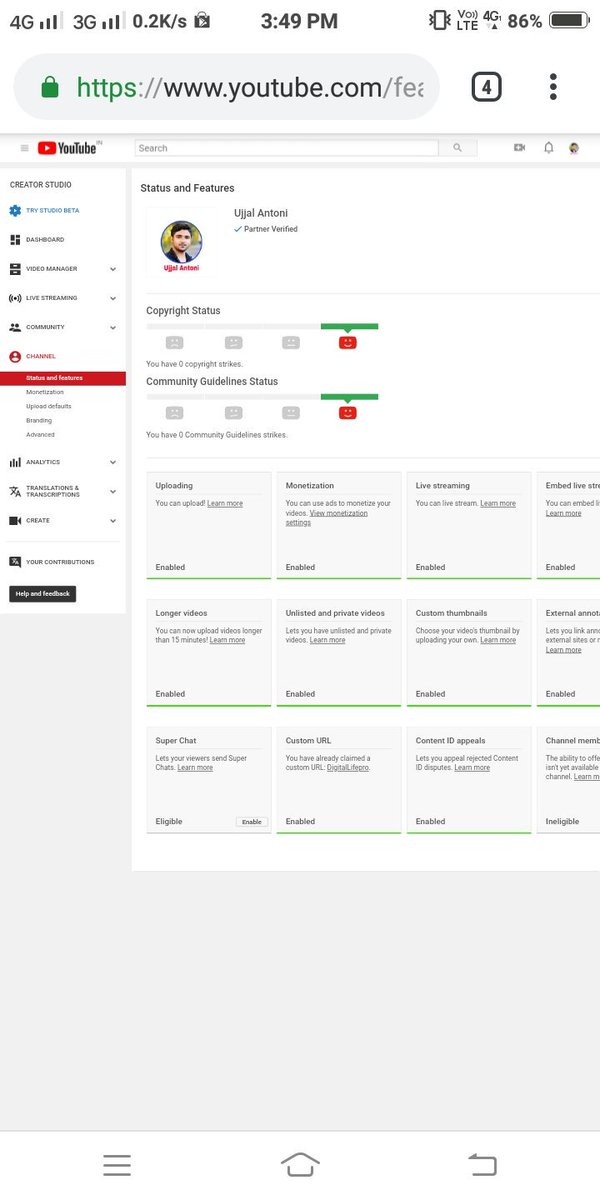Tap the Android back button
The width and height of the screenshot is (600, 1200).
click(x=482, y=1164)
